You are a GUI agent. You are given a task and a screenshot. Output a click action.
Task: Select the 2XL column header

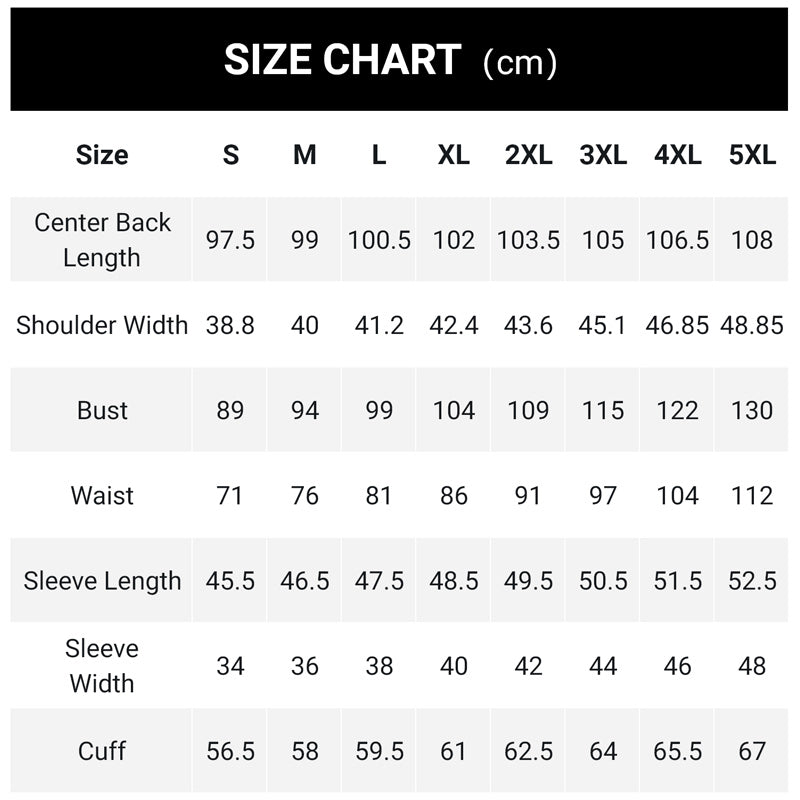coord(529,155)
